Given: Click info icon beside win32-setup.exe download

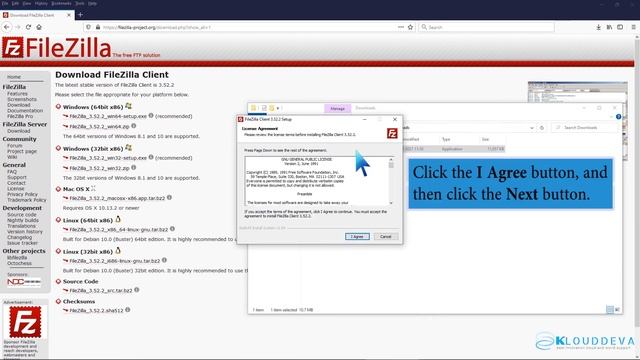Looking at the screenshot, I should pyautogui.click(x=151, y=157).
